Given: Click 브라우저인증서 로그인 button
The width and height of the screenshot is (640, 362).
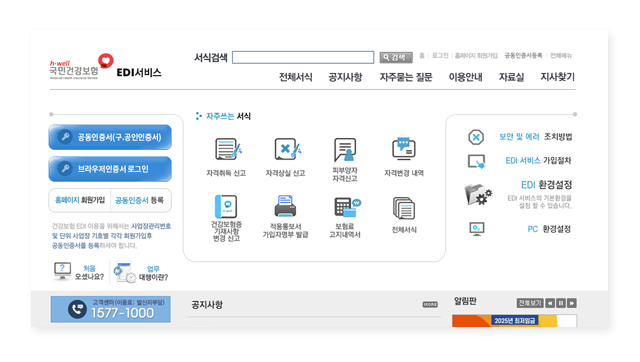Looking at the screenshot, I should pyautogui.click(x=110, y=169).
